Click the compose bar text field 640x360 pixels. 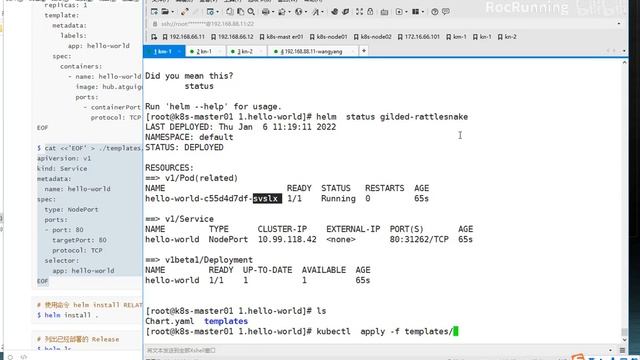click(376, 350)
